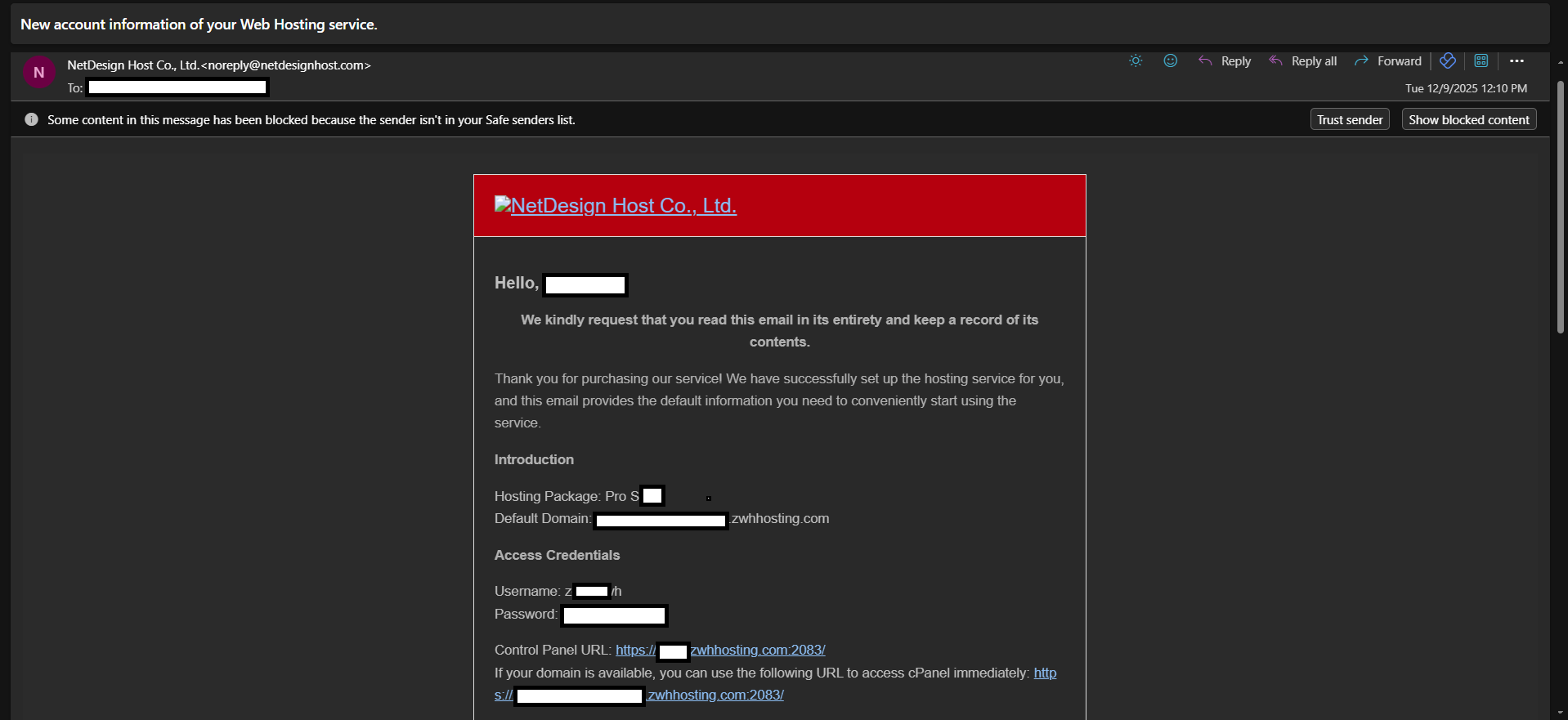
Task: Click the sender name NetDesign Host Co., Ltd.
Action: click(x=133, y=65)
